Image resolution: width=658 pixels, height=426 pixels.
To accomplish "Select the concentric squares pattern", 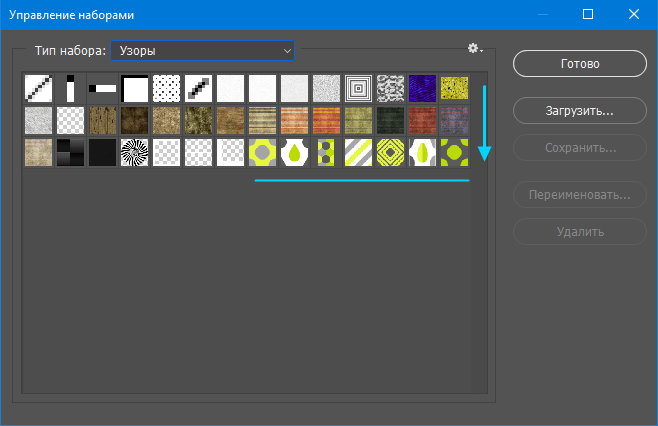I will (358, 89).
